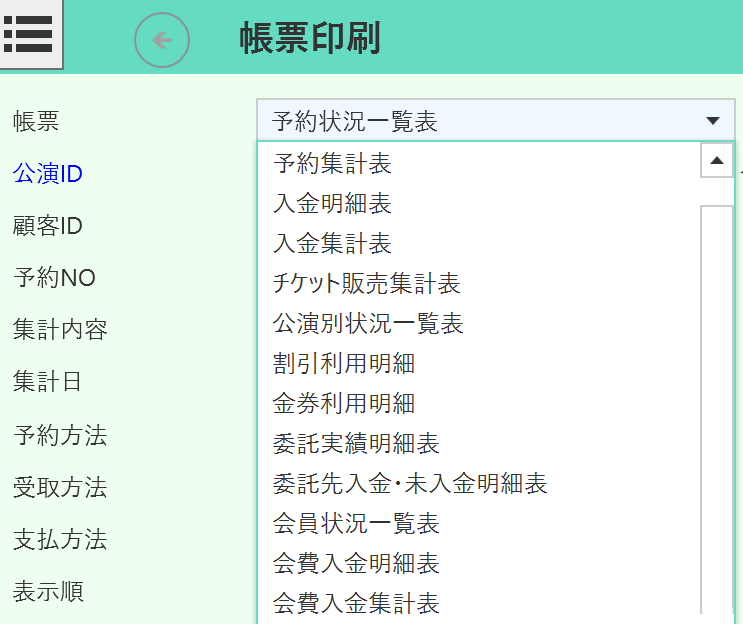The width and height of the screenshot is (743, 624).
Task: Select 会費入金集計表 option
Action: click(356, 604)
